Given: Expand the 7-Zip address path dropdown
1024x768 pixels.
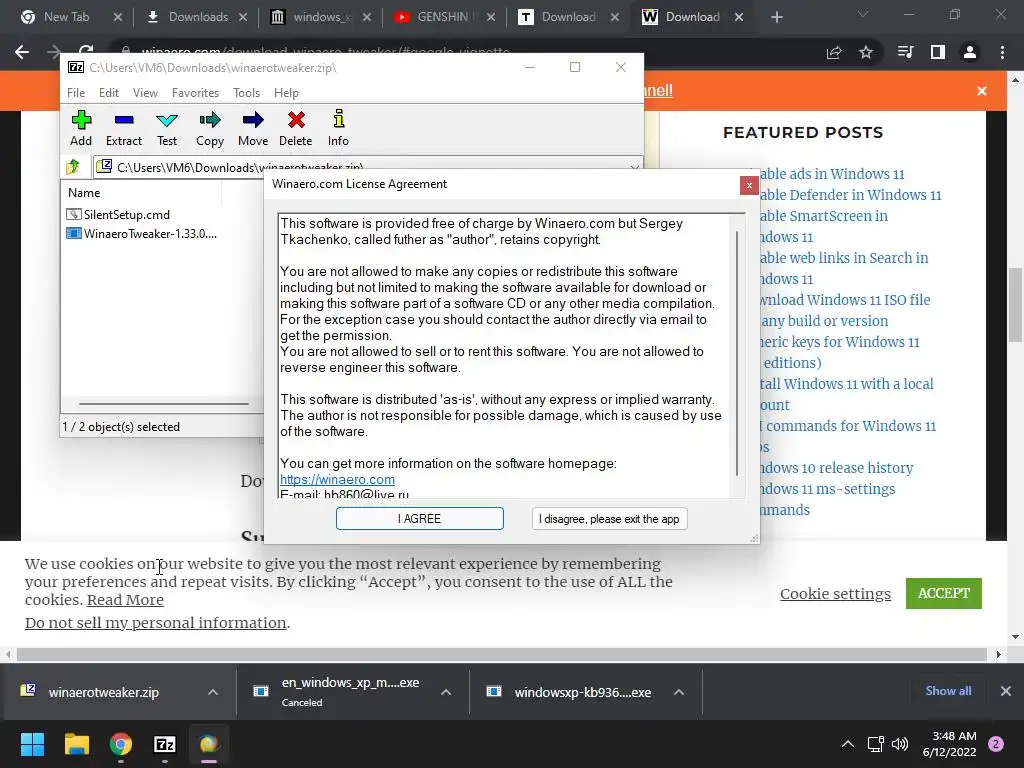Looking at the screenshot, I should click(634, 168).
